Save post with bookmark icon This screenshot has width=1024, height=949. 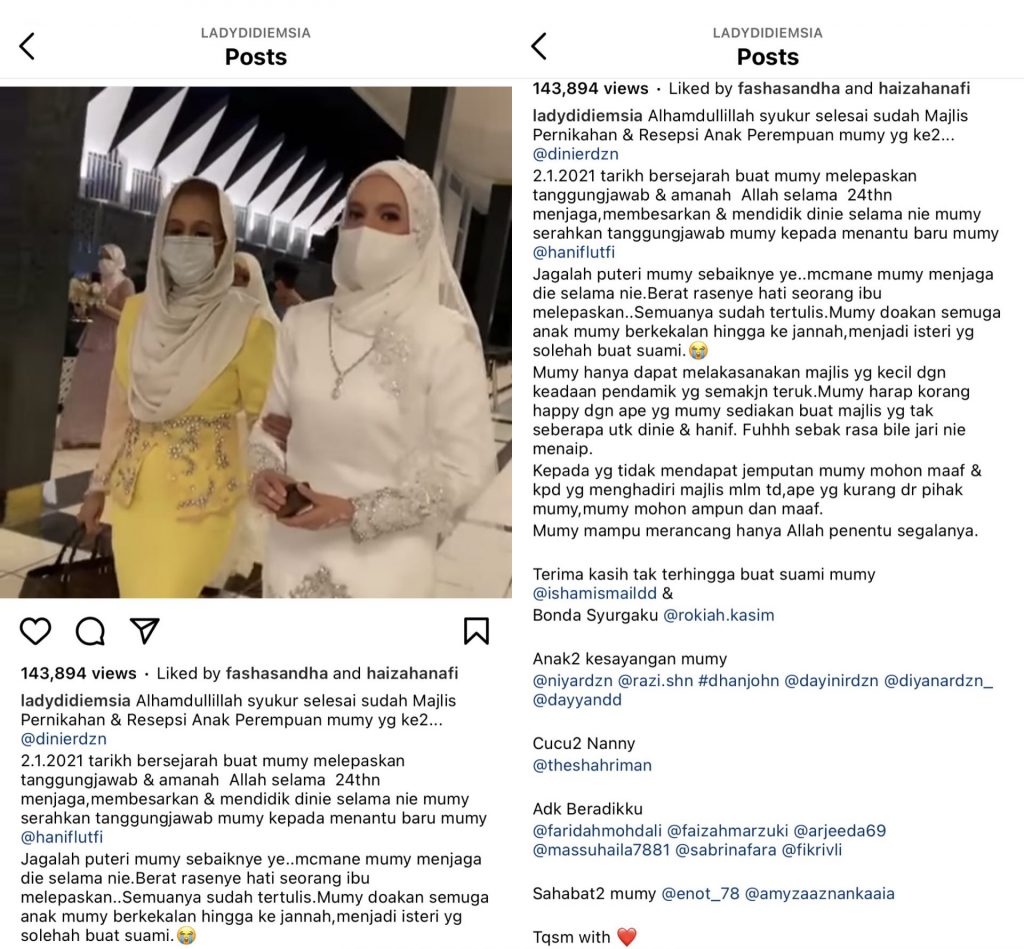pos(476,631)
